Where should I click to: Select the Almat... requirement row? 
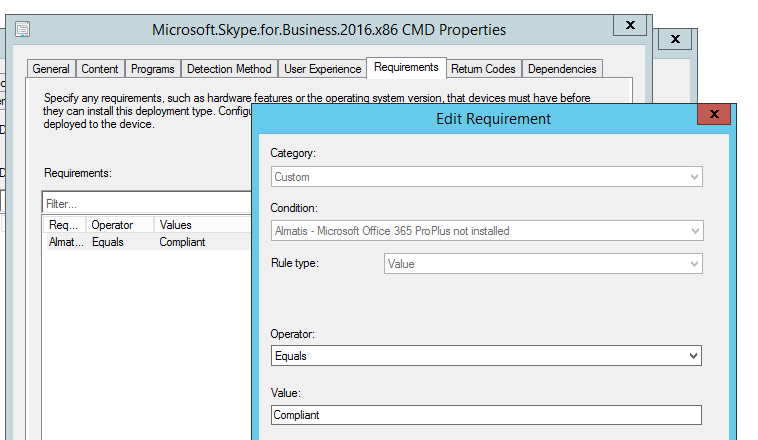pyautogui.click(x=147, y=242)
